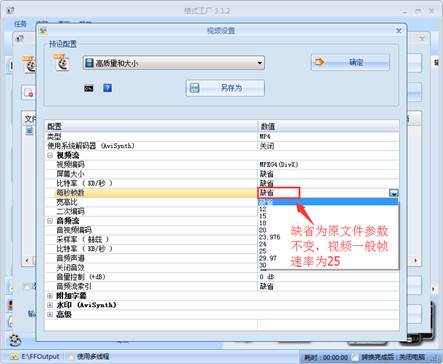Click the film reel icon in the main window's lower-left corner

[x=15, y=340]
